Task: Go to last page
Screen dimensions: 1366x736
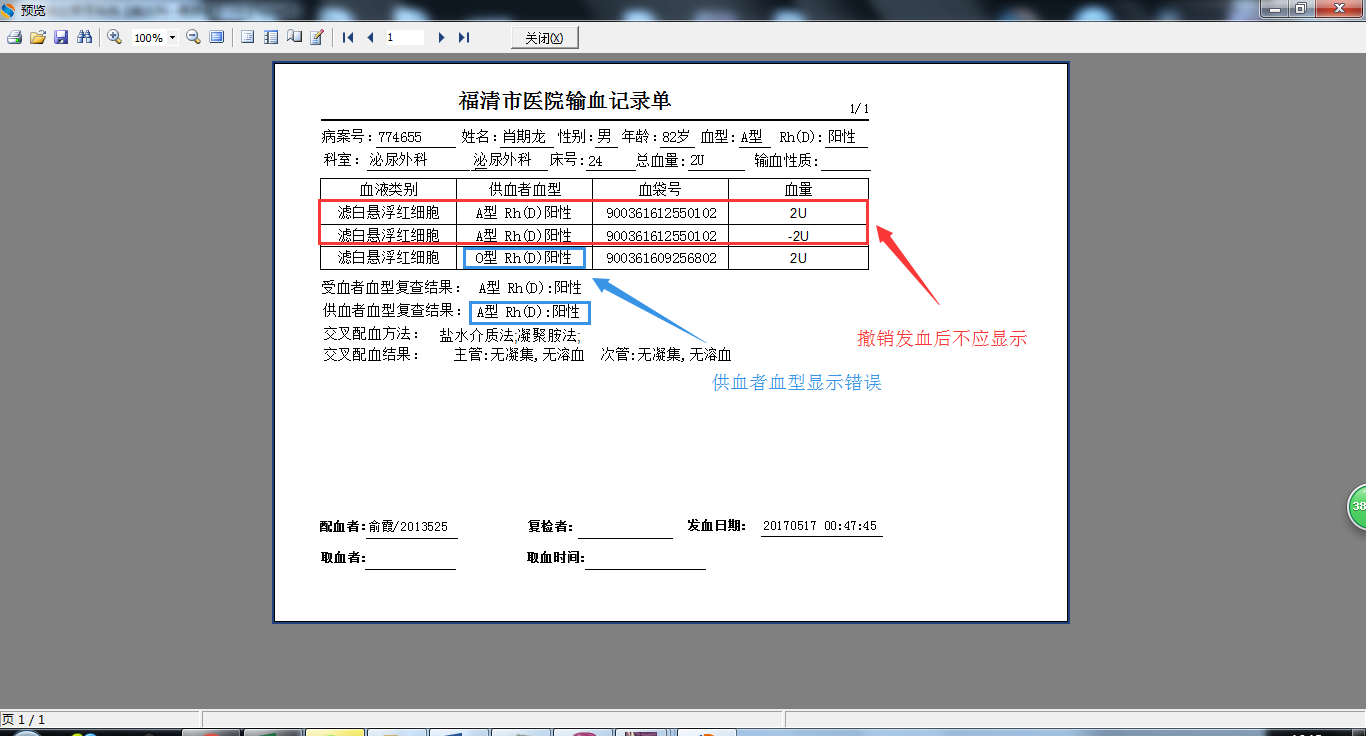Action: coord(463,37)
